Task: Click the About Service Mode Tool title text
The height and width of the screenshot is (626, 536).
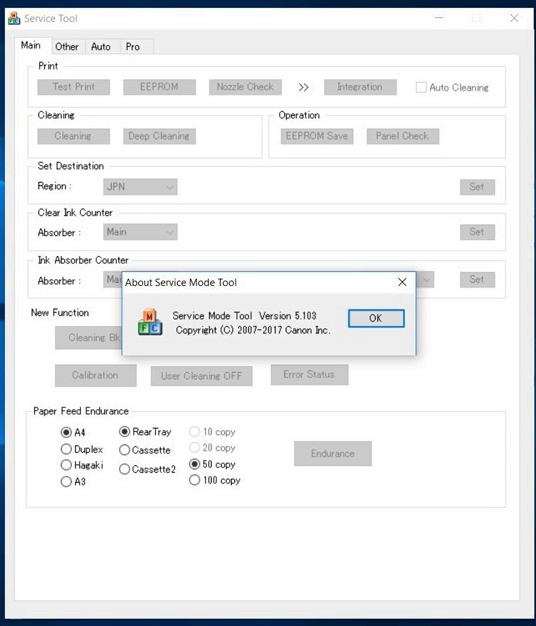Action: click(181, 282)
